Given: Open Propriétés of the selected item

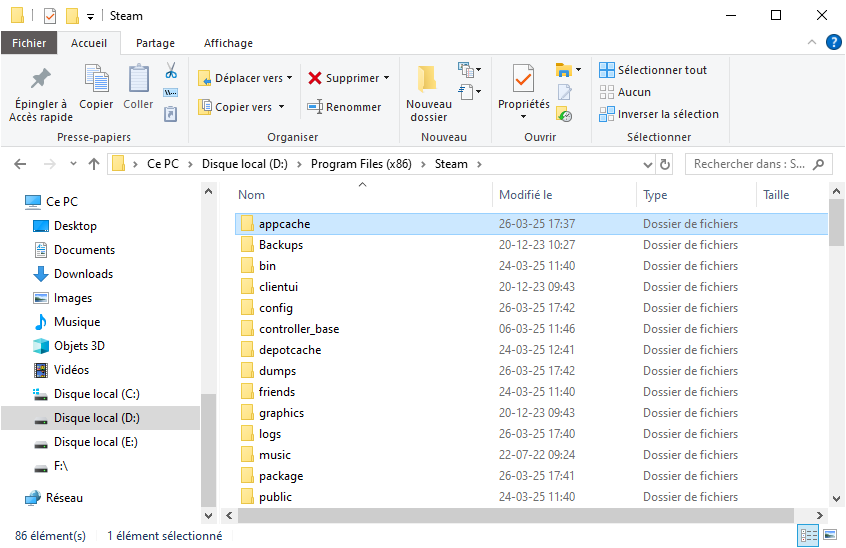Looking at the screenshot, I should pos(523,86).
